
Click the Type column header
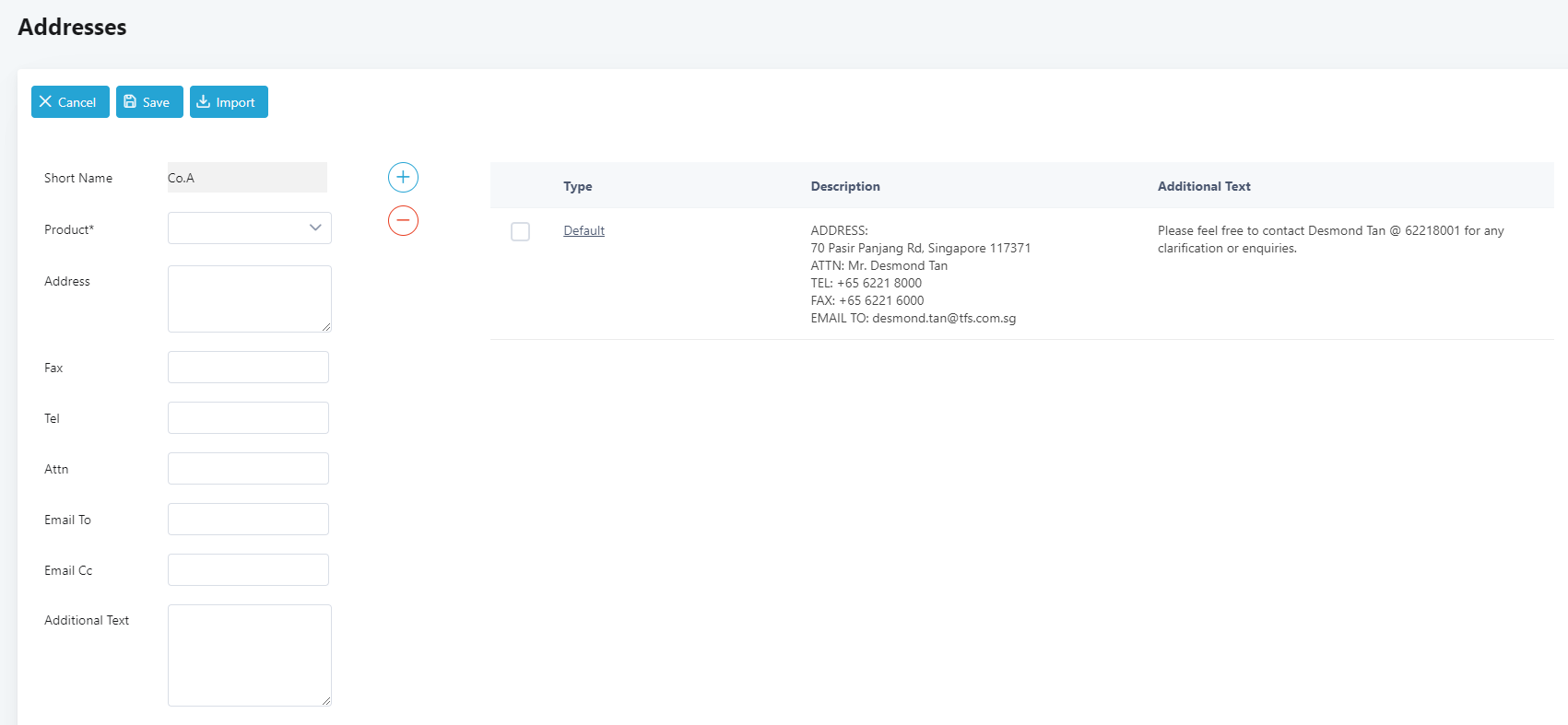(x=578, y=186)
